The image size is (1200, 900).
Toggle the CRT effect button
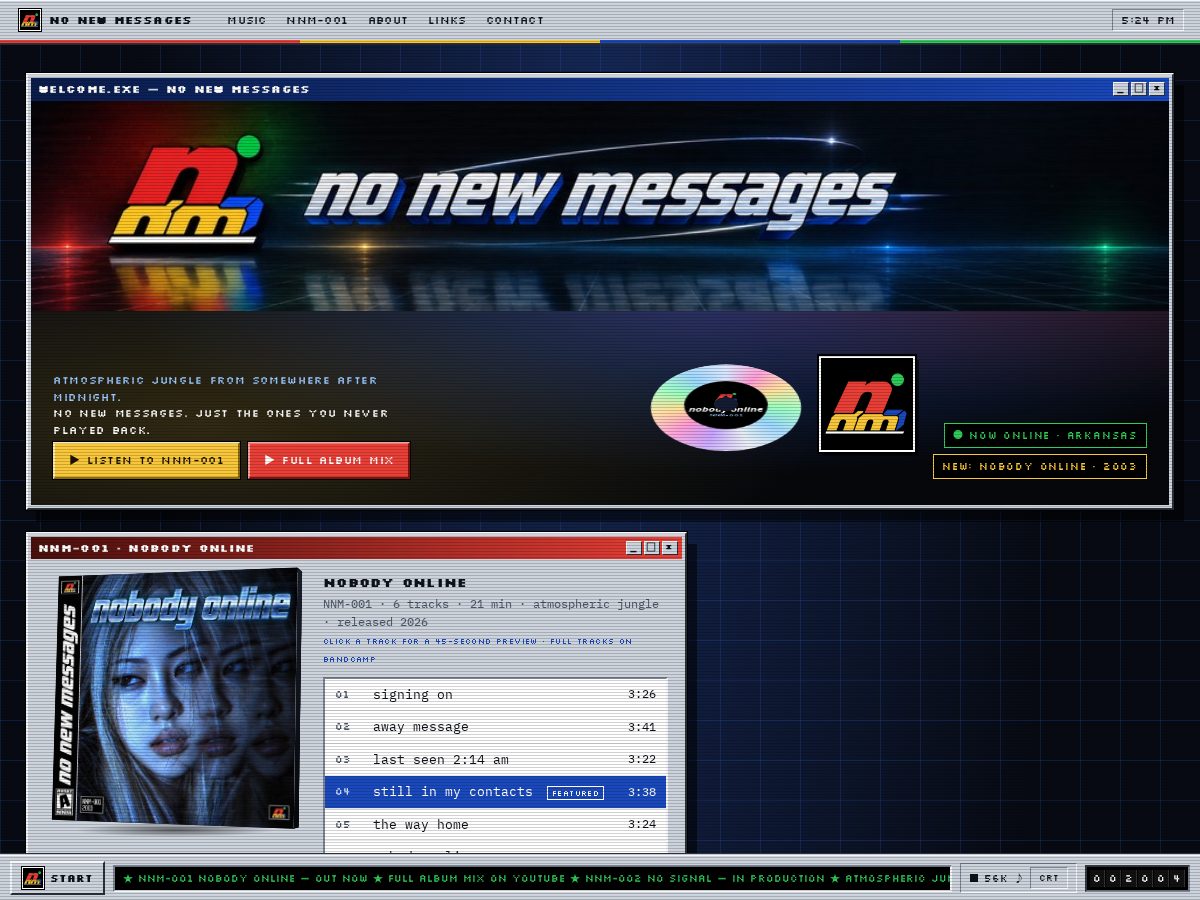[1049, 878]
